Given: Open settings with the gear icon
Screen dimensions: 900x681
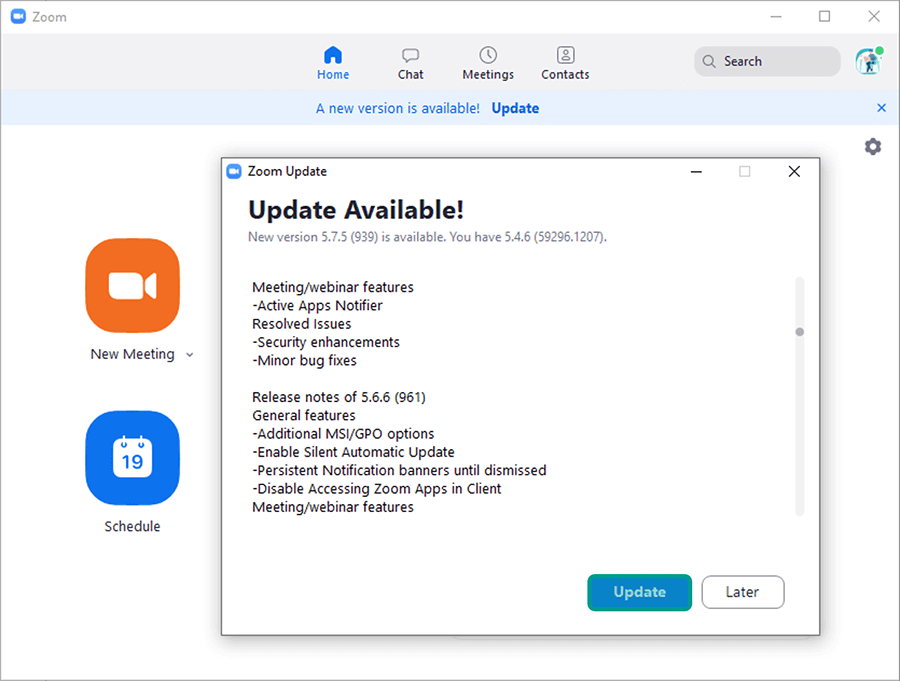Looking at the screenshot, I should 872,146.
